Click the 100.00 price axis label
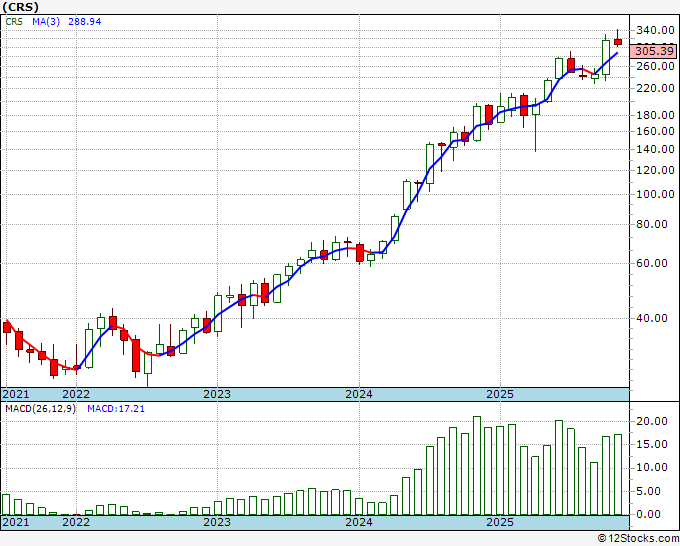Viewport: 680px width, 546px height. [x=654, y=195]
